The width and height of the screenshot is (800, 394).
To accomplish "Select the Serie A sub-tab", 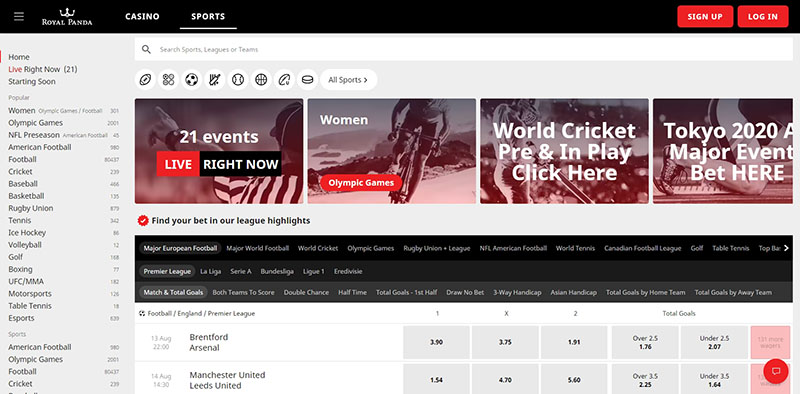I will click(241, 272).
